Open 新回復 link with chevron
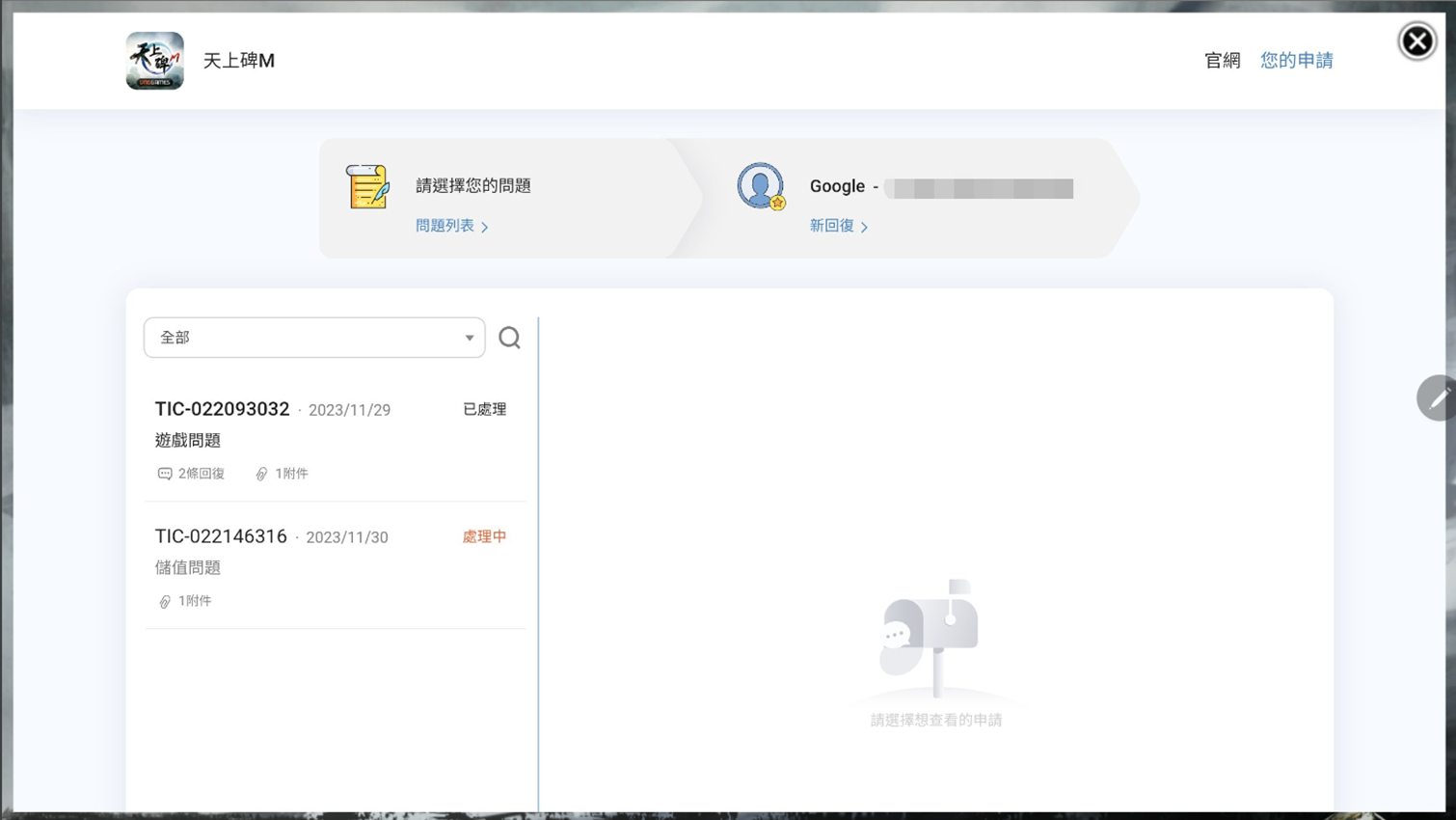The height and width of the screenshot is (820, 1456). click(838, 226)
